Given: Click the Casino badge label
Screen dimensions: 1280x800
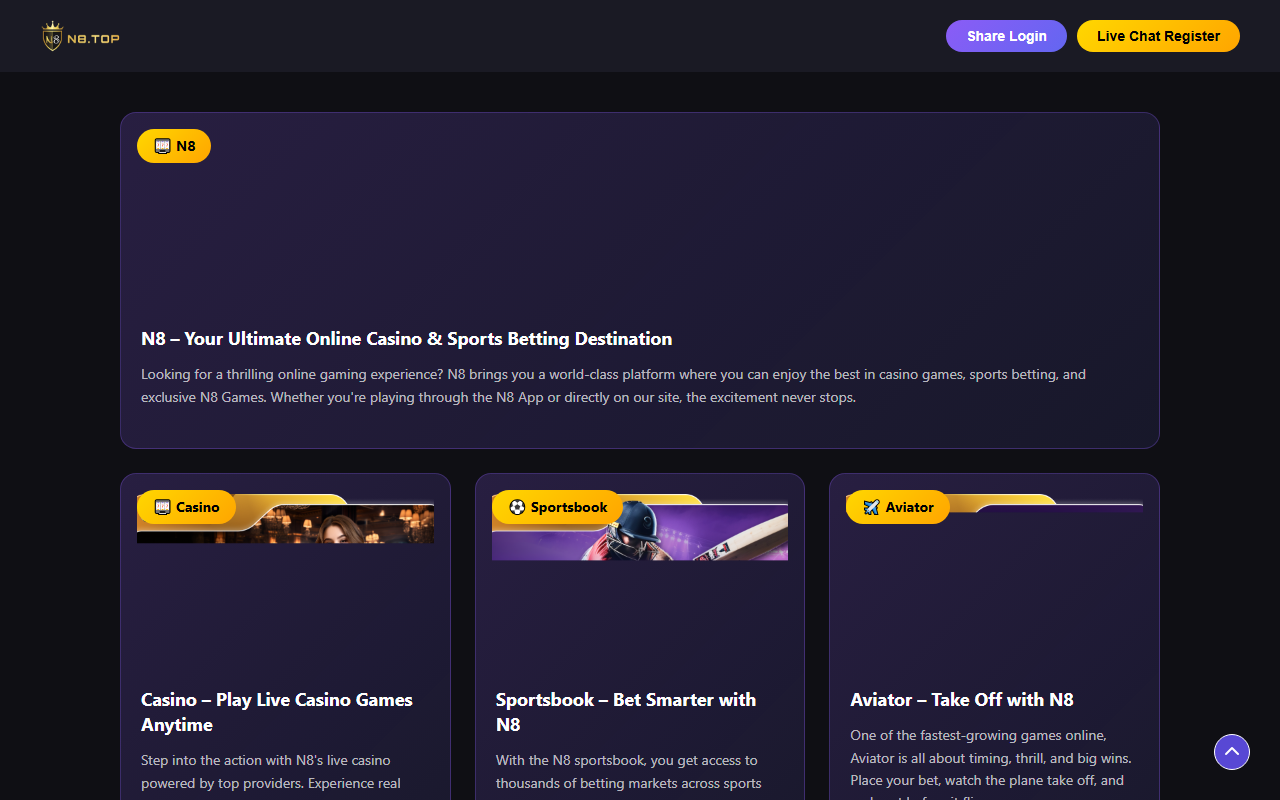Looking at the screenshot, I should (x=186, y=507).
